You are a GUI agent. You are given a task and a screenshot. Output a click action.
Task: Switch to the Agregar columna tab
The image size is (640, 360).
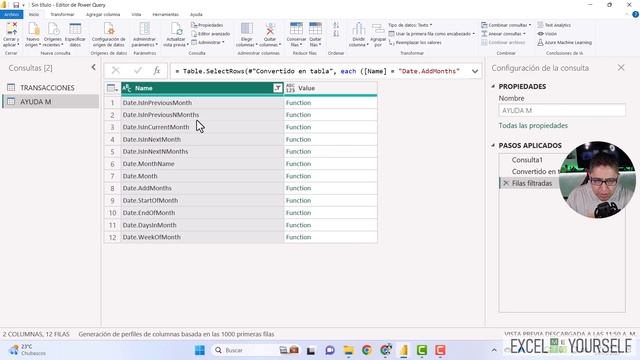pyautogui.click(x=103, y=14)
